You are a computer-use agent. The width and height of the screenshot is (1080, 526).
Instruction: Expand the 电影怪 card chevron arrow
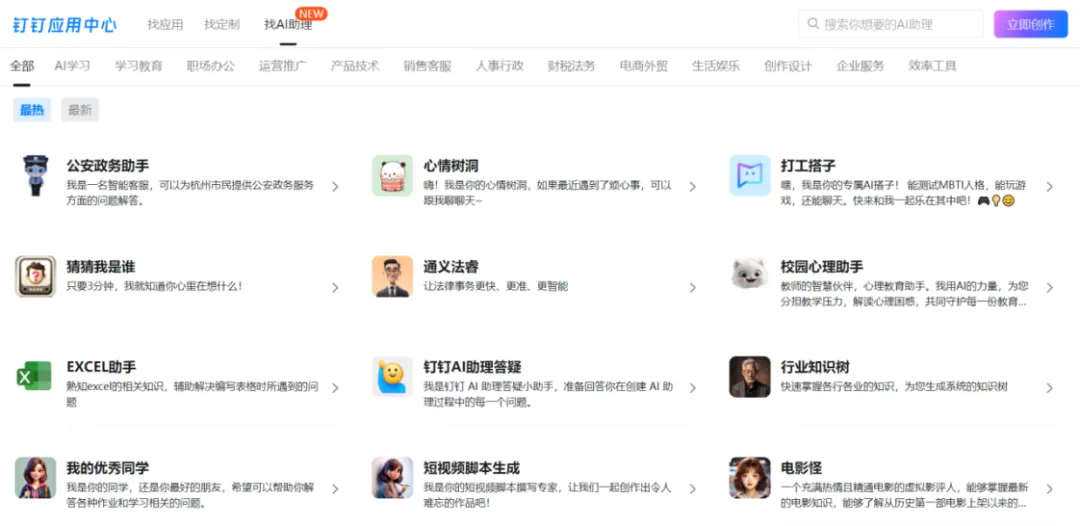pos(1049,489)
